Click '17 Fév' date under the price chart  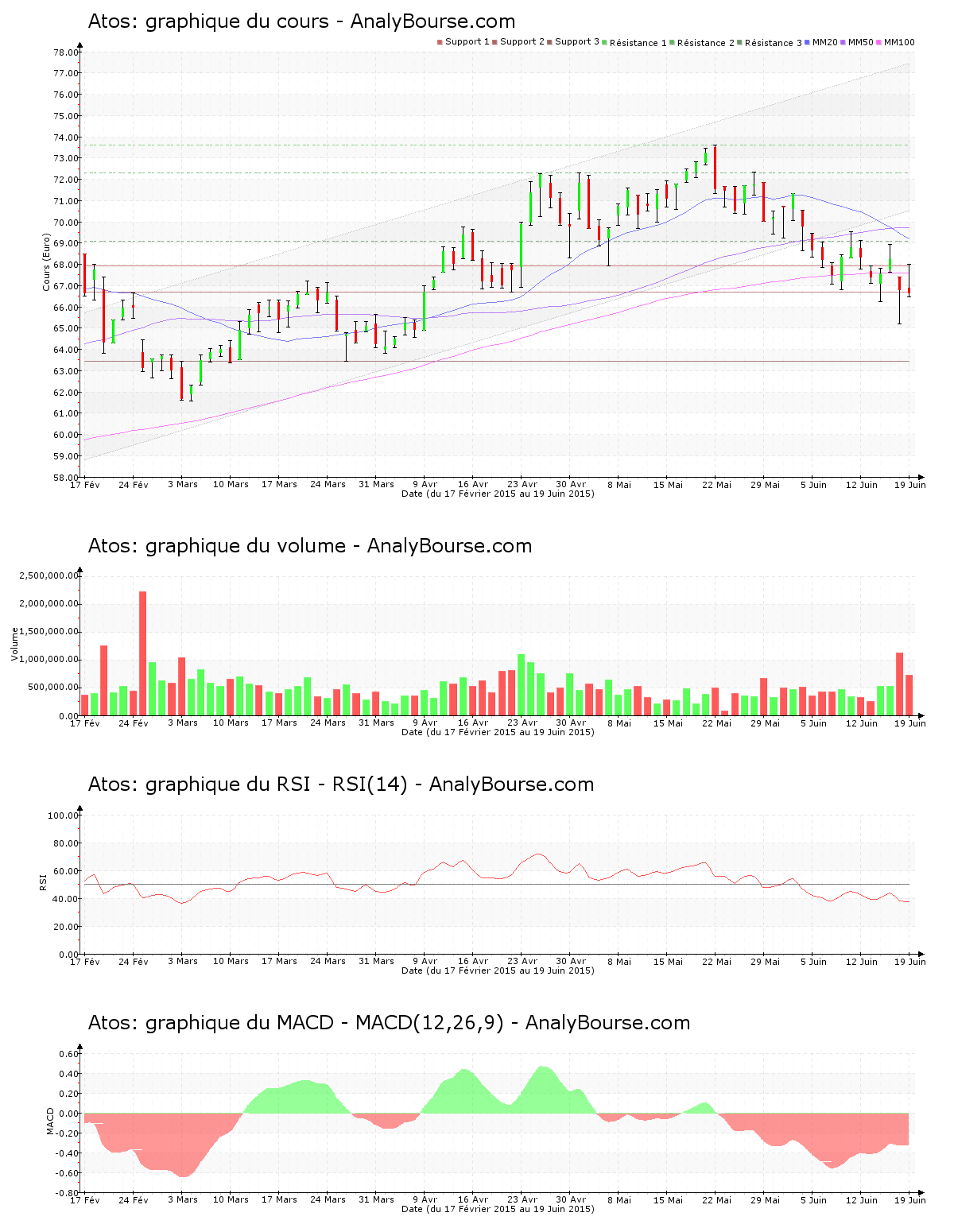coord(85,485)
